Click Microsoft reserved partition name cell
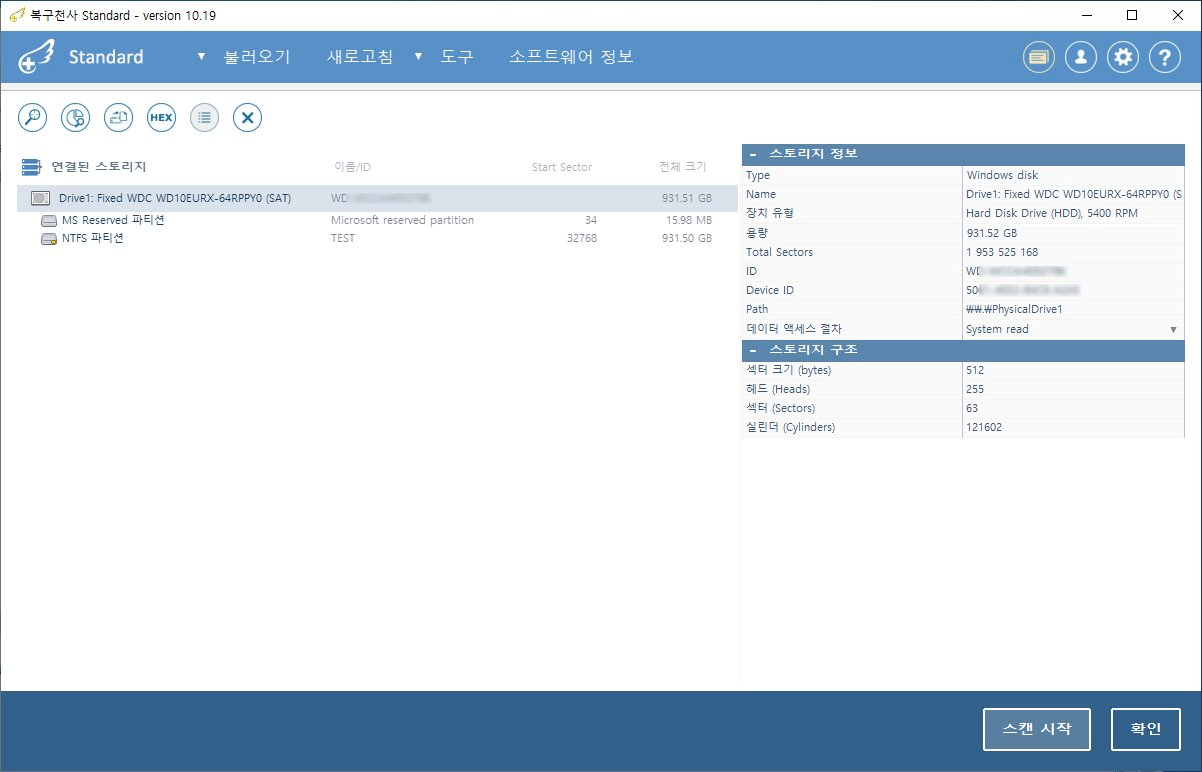Image resolution: width=1202 pixels, height=772 pixels. click(402, 220)
